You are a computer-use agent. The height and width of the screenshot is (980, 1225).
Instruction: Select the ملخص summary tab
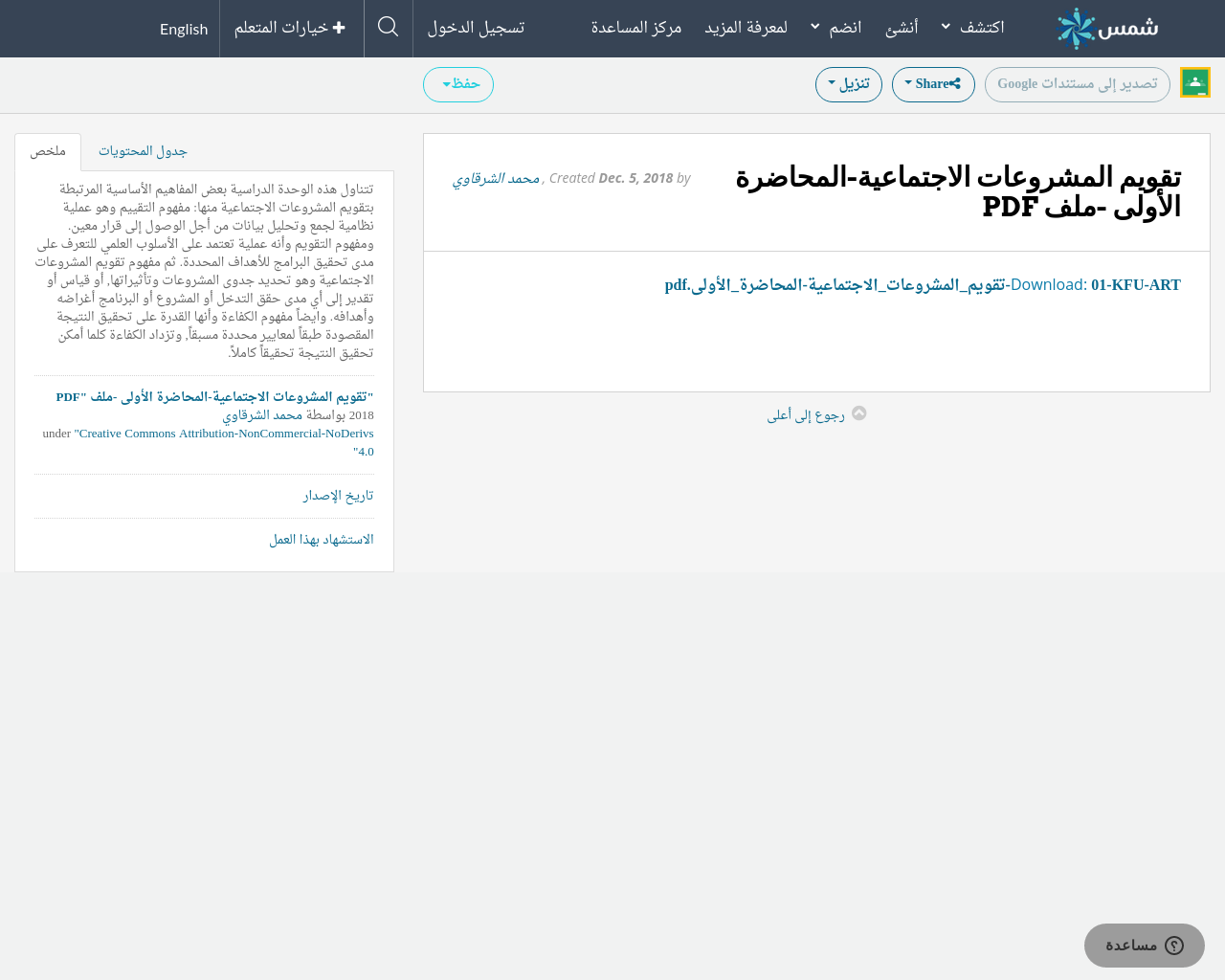tap(47, 149)
